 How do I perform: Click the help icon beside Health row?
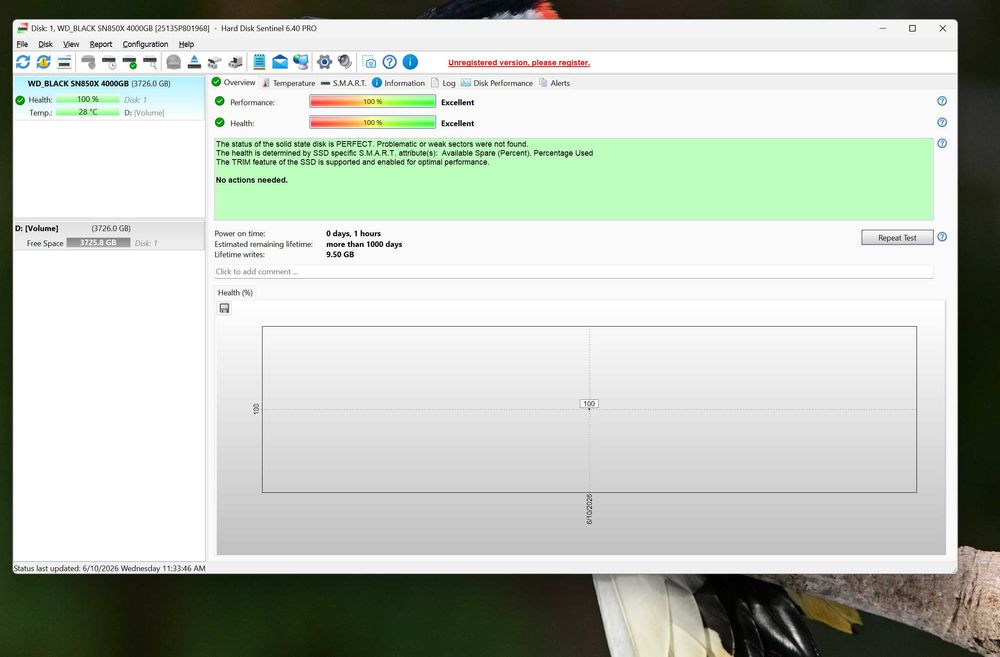[942, 122]
